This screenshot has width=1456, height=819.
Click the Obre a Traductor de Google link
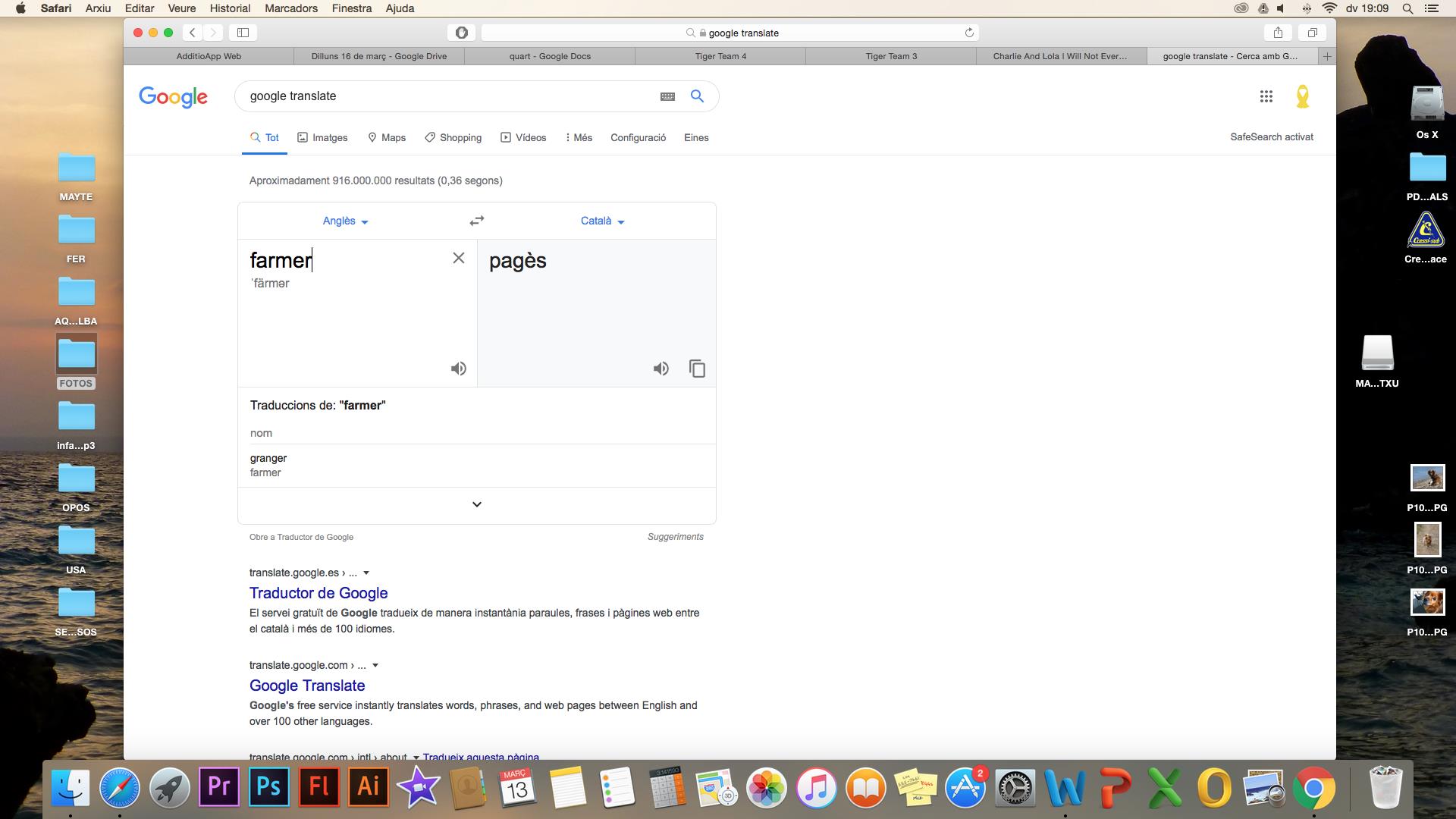point(301,537)
